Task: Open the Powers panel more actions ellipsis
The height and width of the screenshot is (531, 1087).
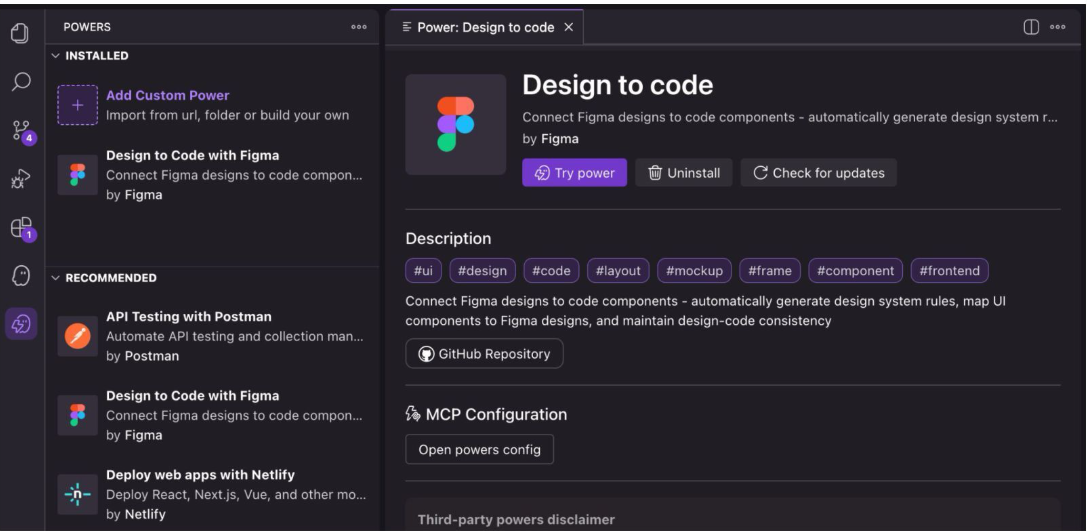Action: (x=359, y=27)
